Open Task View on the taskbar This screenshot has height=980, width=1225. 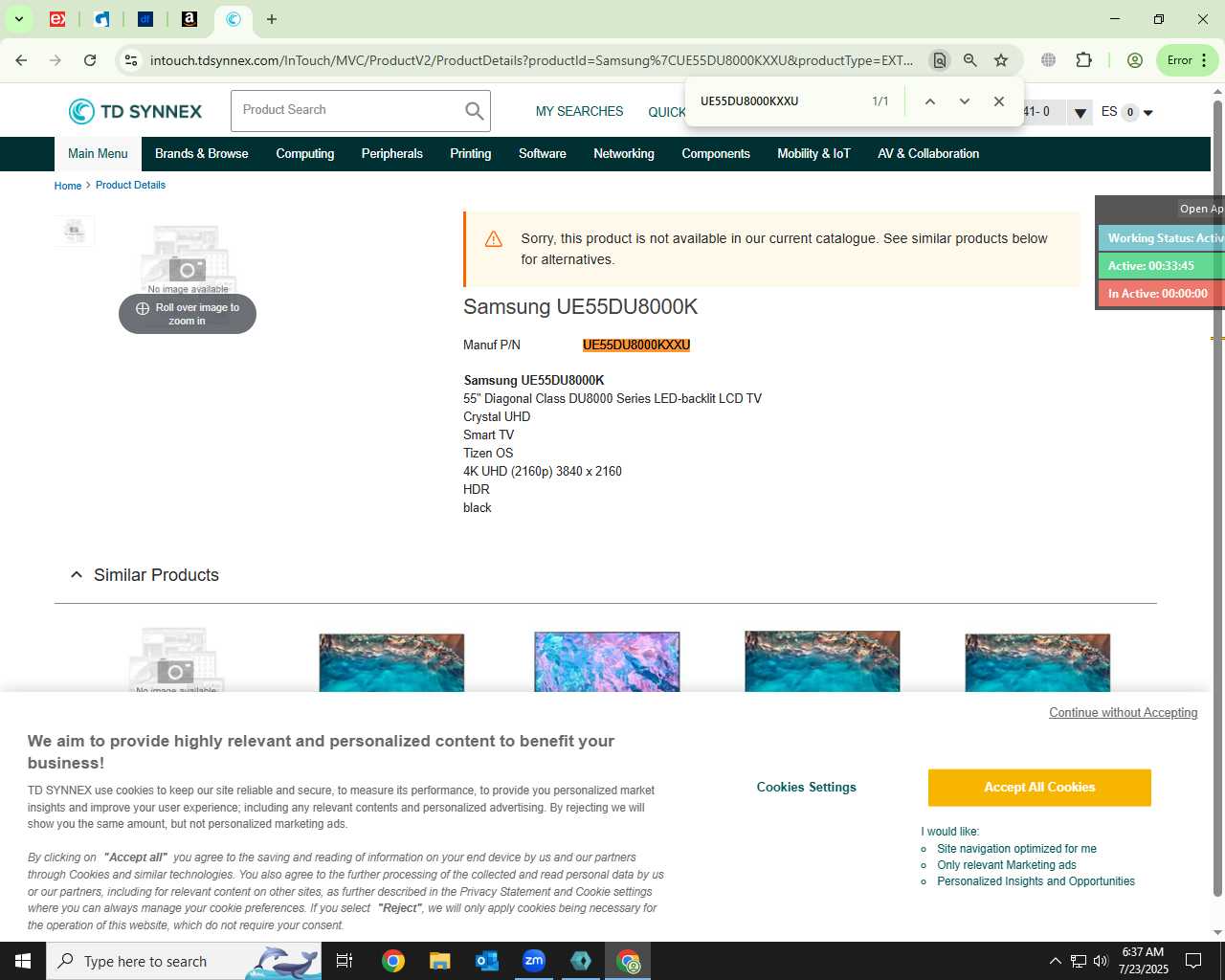345,961
